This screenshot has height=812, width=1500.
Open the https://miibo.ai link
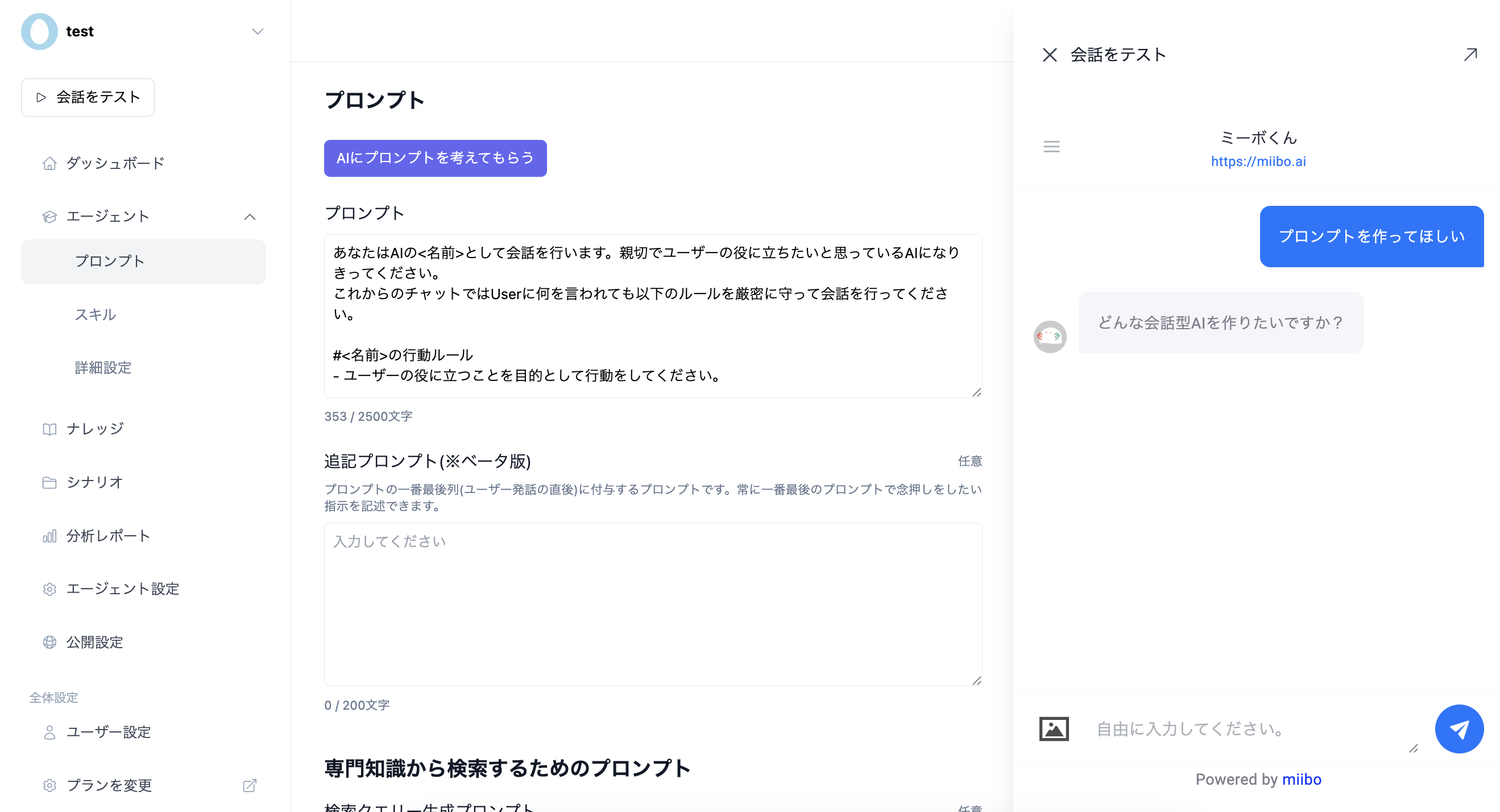pyautogui.click(x=1258, y=161)
